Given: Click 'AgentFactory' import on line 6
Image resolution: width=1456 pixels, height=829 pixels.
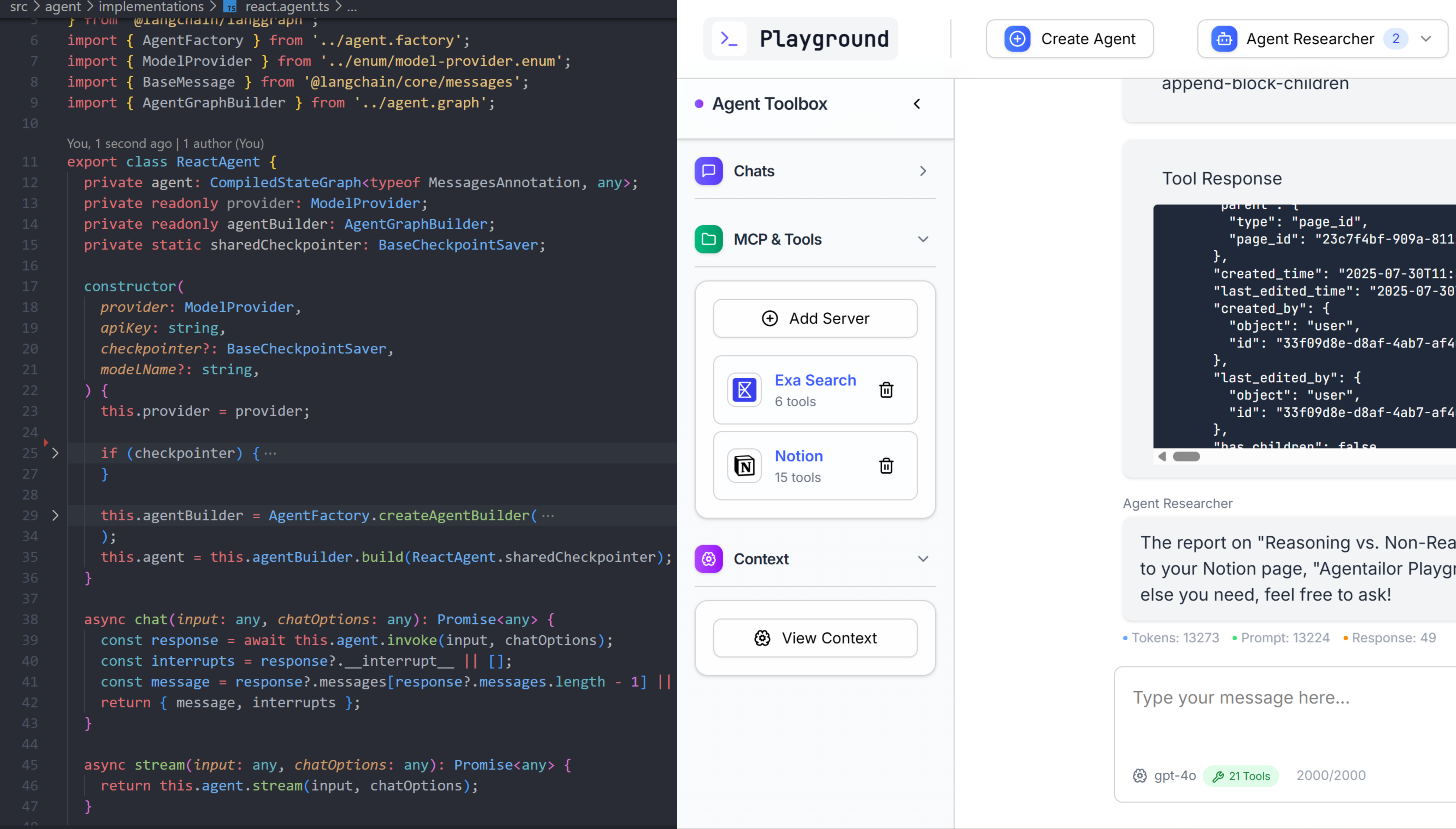Looking at the screenshot, I should 192,40.
